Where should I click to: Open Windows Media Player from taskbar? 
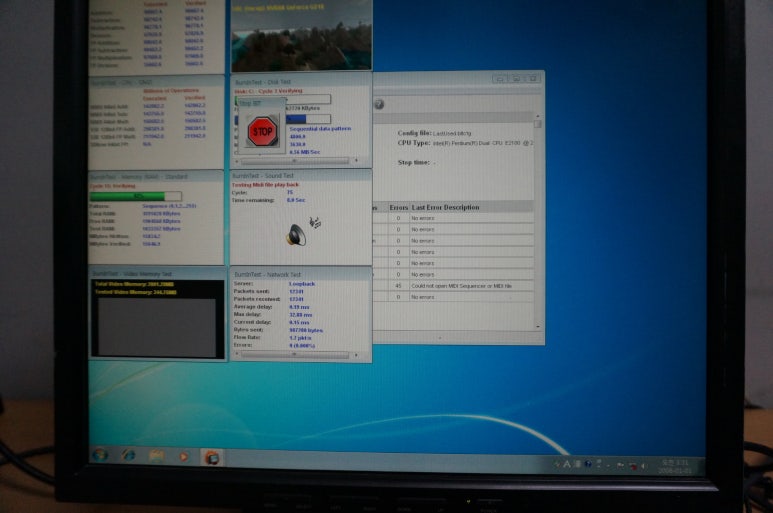click(183, 457)
